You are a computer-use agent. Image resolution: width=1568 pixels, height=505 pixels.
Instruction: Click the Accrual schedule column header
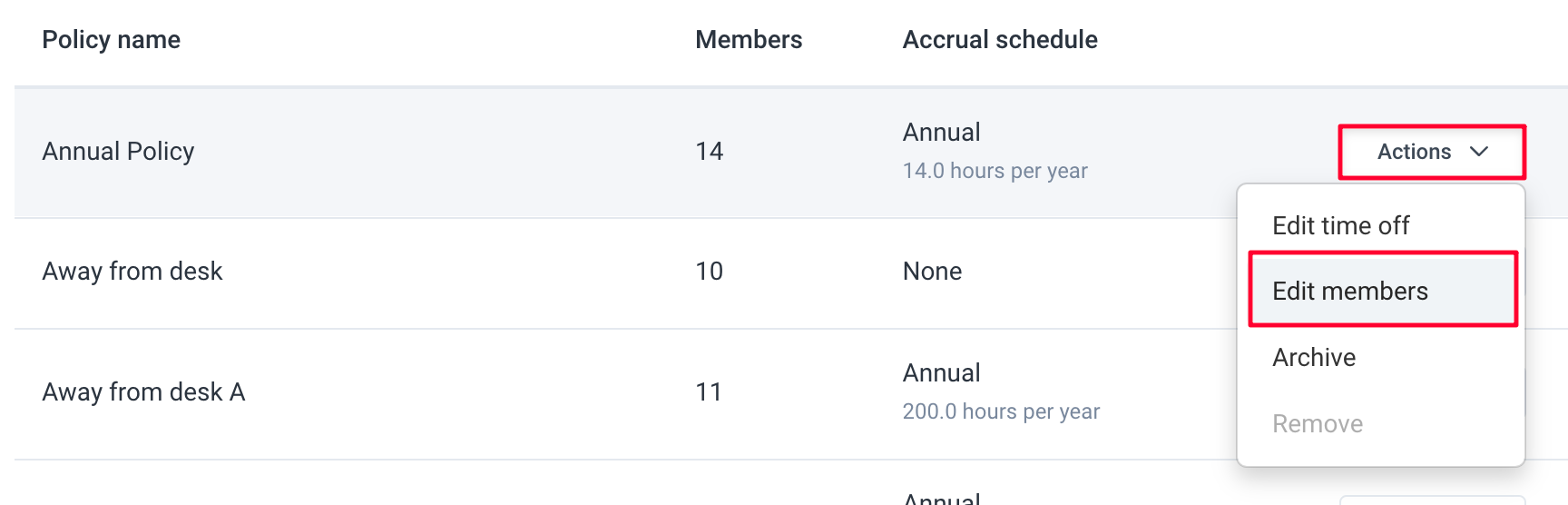[1000, 40]
